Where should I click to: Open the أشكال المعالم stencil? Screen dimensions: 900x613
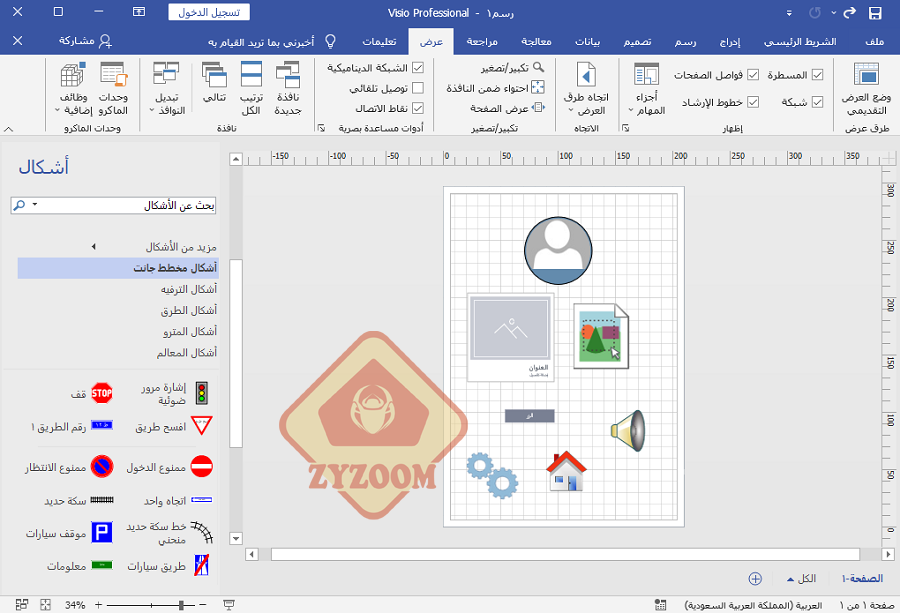tap(187, 352)
